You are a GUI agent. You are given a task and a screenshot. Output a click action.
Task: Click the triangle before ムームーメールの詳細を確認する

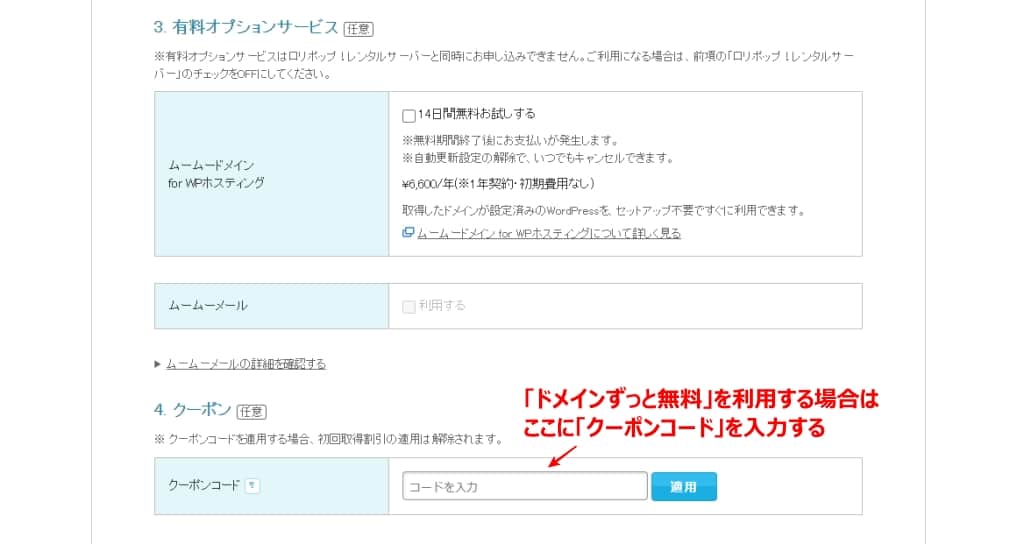[x=157, y=364]
